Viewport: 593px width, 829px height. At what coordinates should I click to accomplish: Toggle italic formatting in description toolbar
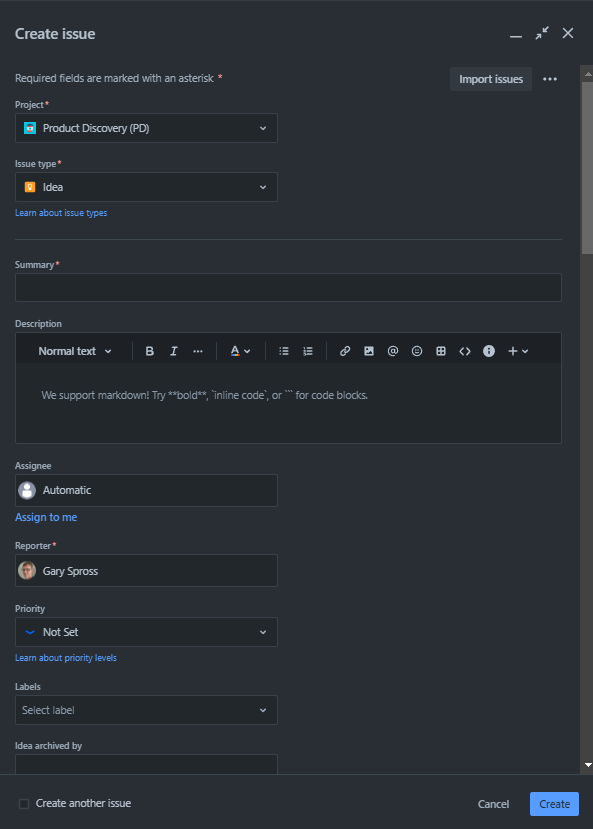tap(173, 351)
